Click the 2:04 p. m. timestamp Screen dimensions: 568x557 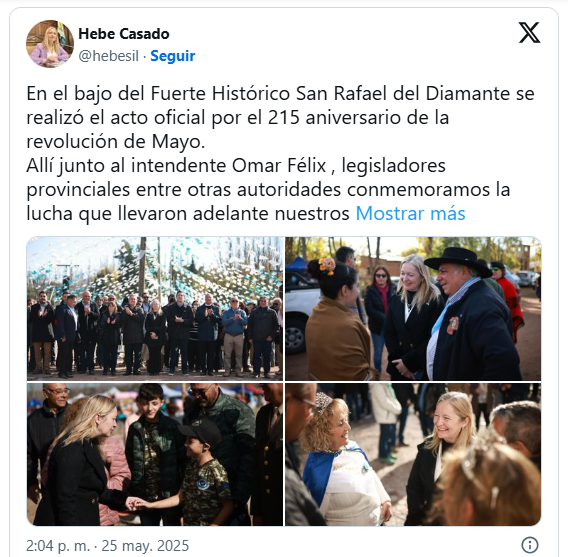click(x=58, y=545)
